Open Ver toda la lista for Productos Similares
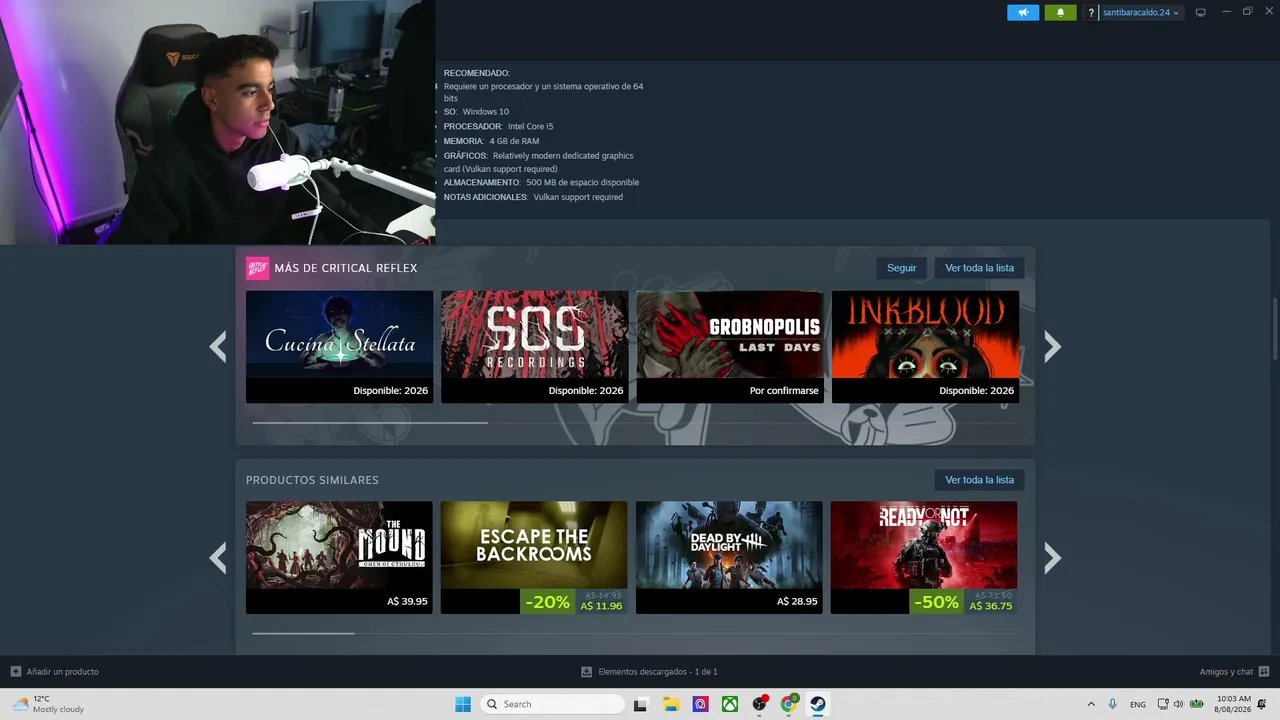The height and width of the screenshot is (720, 1280). coord(979,480)
